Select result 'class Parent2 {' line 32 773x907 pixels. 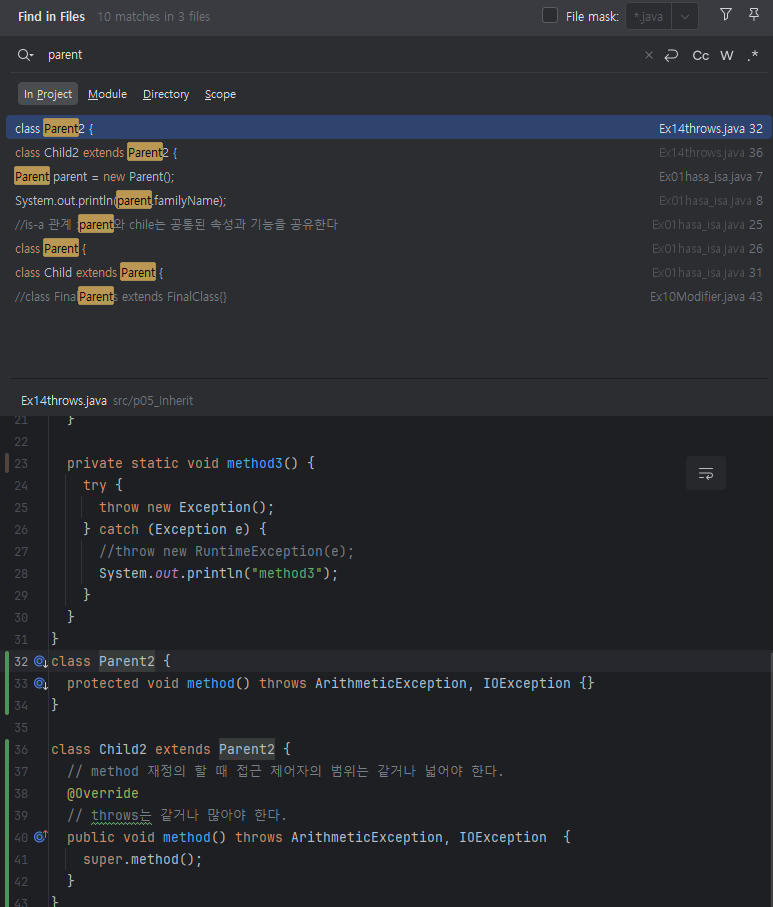[x=389, y=128]
